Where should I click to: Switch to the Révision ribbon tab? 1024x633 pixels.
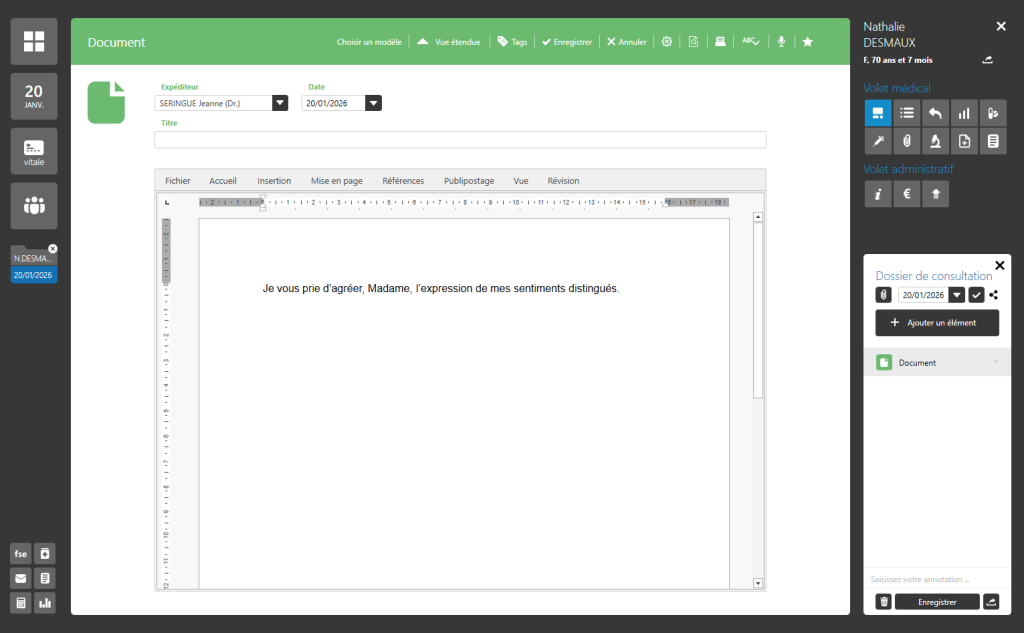563,181
